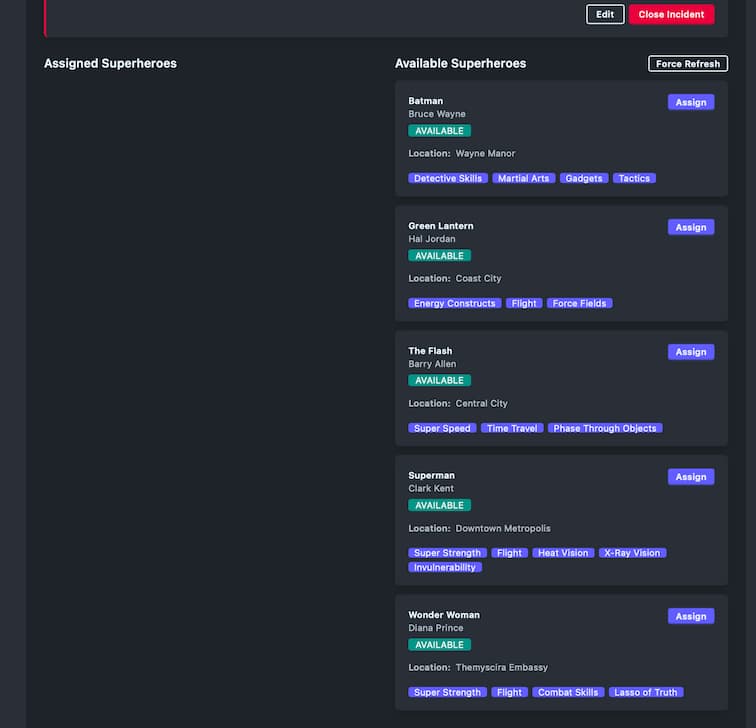Assign Wonder Woman to the incident
Image resolution: width=756 pixels, height=728 pixels.
pyautogui.click(x=690, y=616)
